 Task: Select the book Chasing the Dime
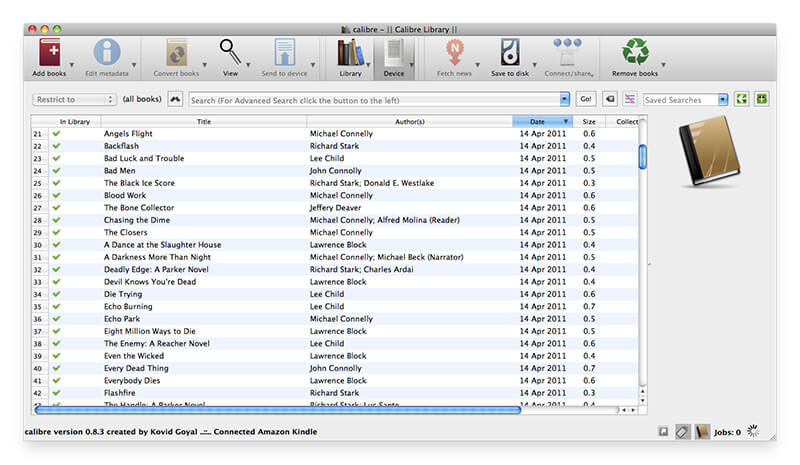pos(334,220)
